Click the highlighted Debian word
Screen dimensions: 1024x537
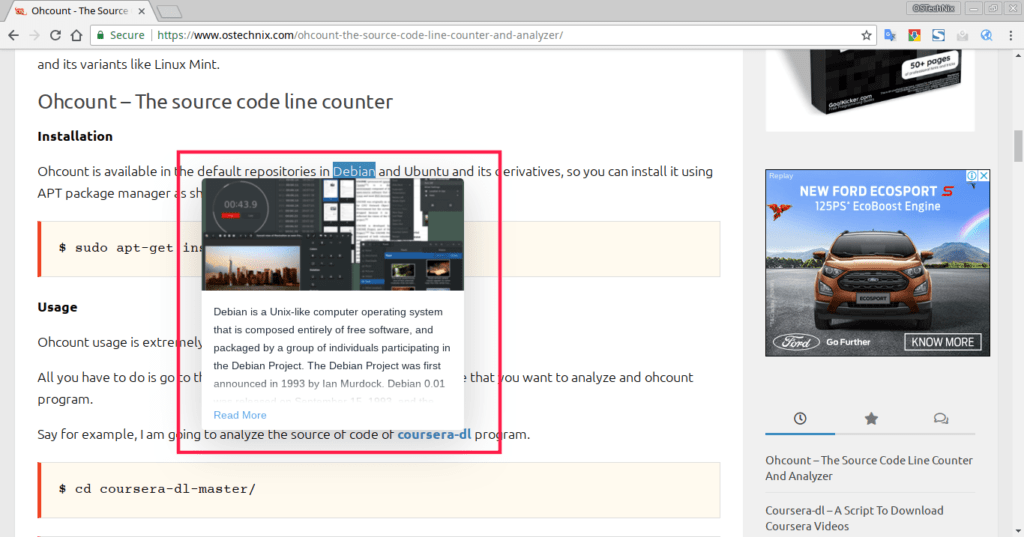pyautogui.click(x=354, y=171)
